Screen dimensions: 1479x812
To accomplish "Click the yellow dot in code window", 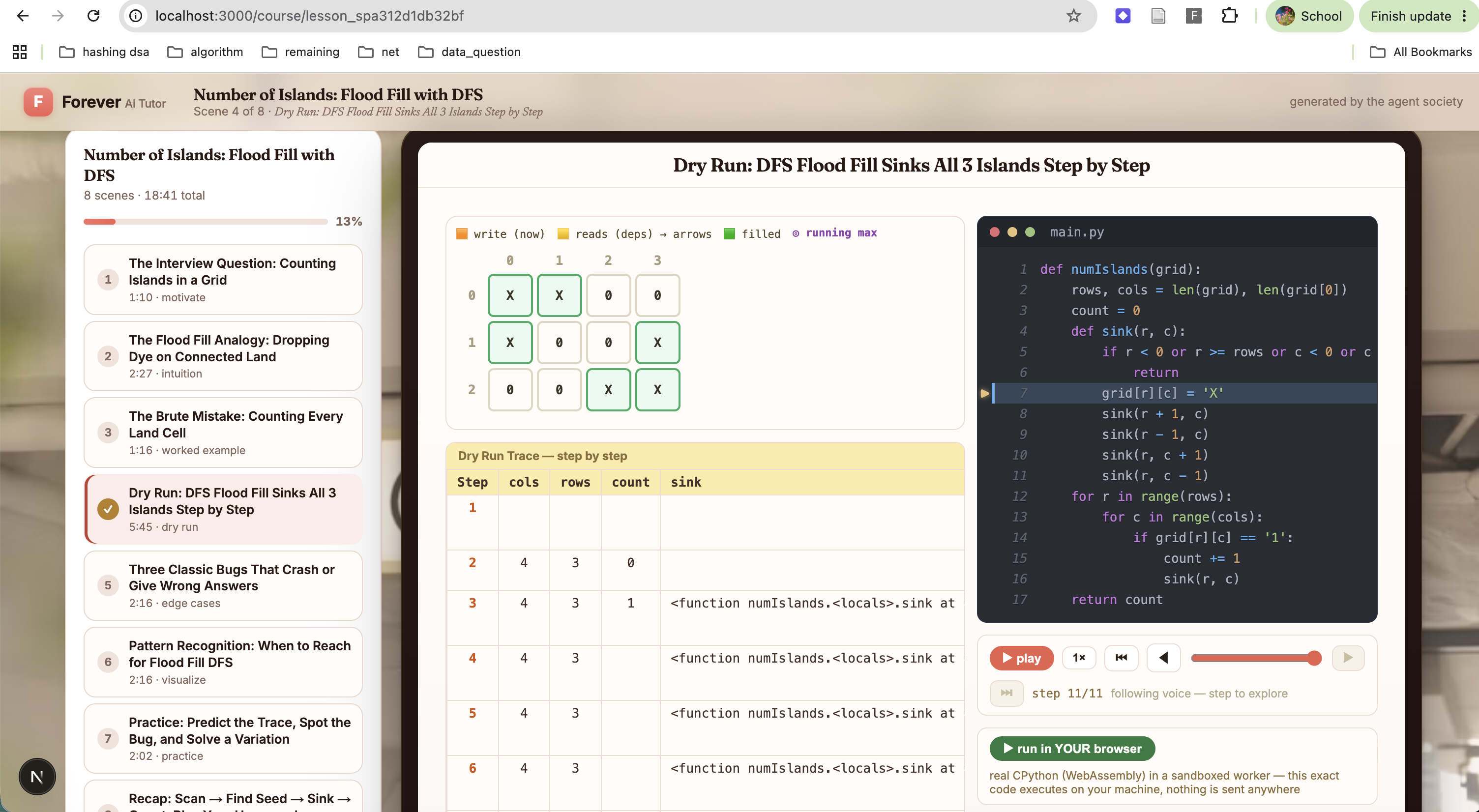I will pyautogui.click(x=1012, y=232).
